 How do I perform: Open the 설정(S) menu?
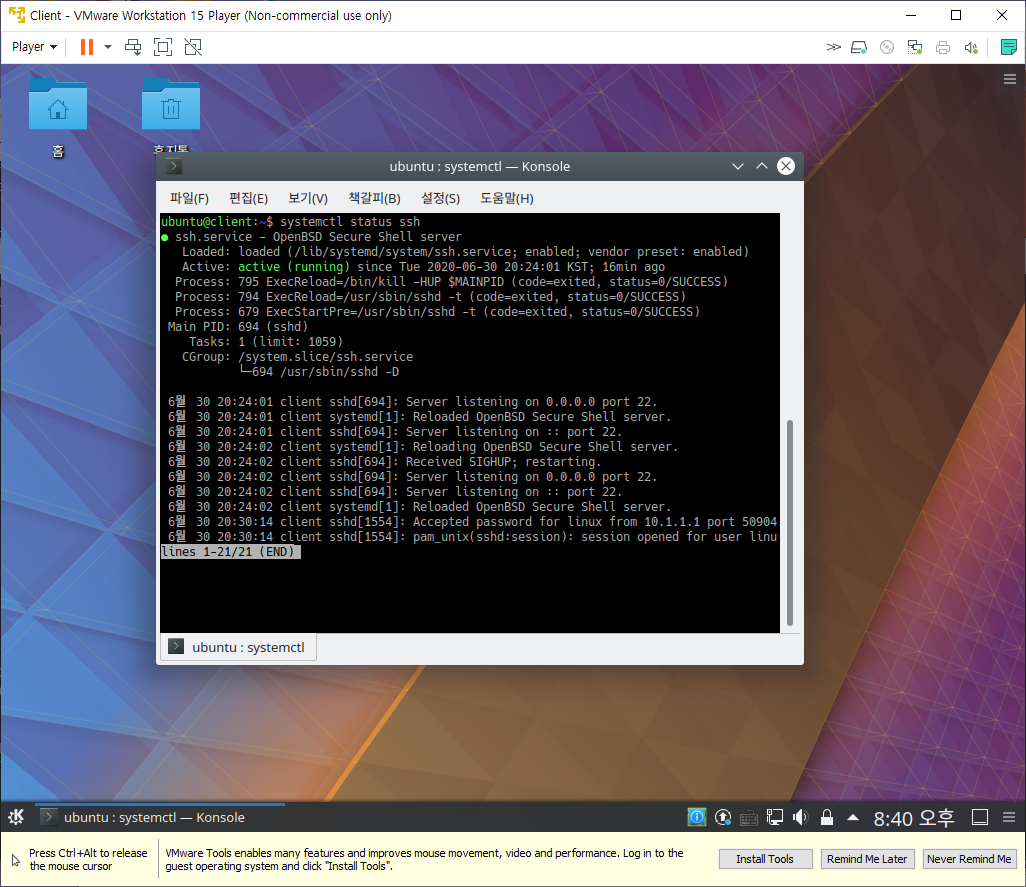(440, 198)
